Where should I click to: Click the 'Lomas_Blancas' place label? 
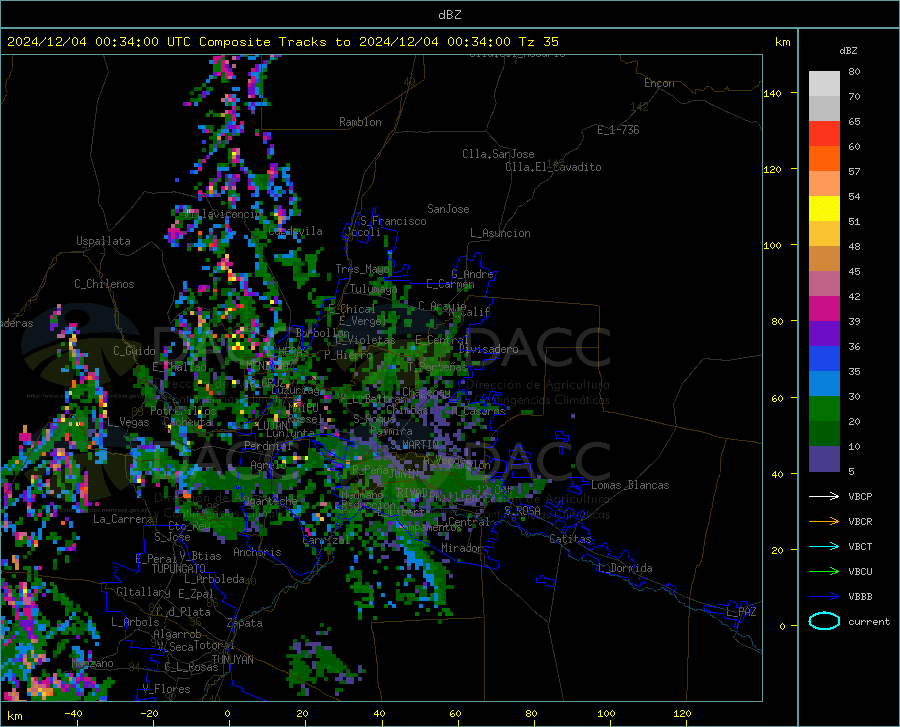tap(630, 485)
